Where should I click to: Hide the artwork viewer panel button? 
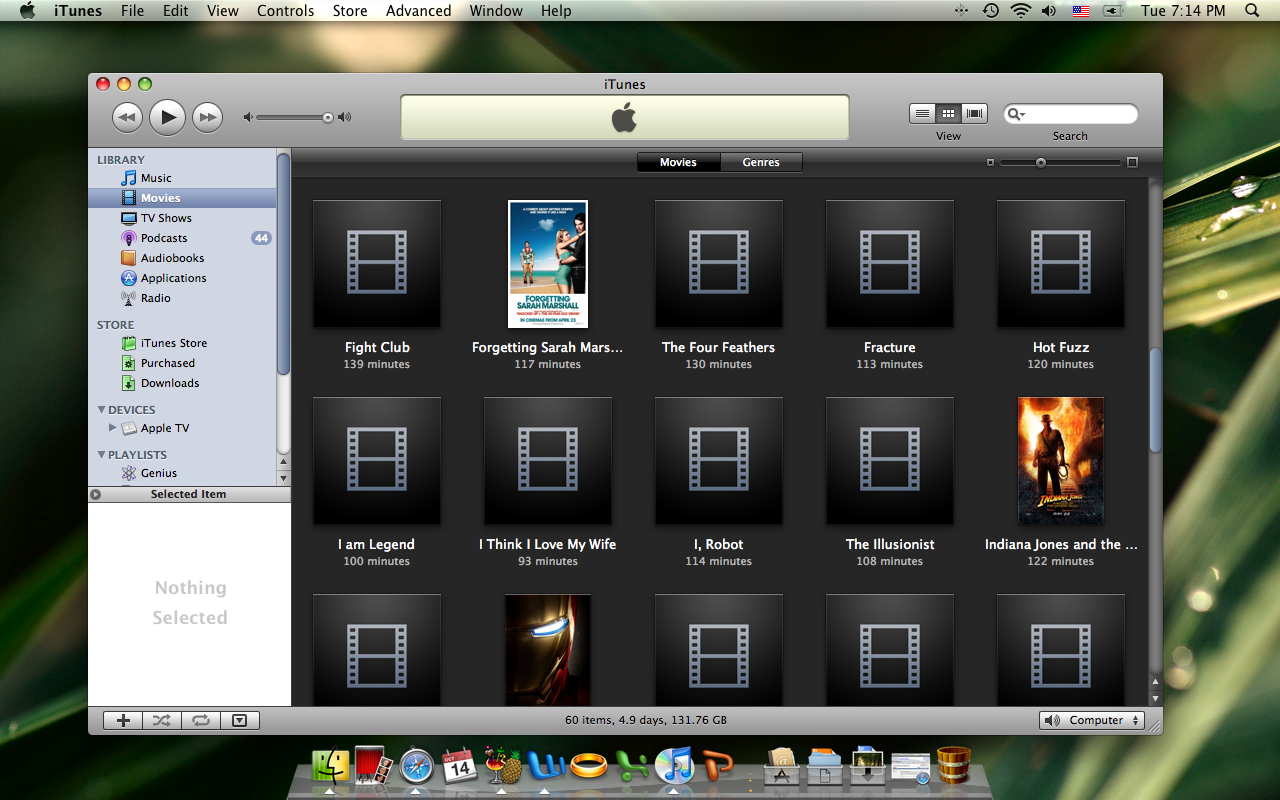239,720
